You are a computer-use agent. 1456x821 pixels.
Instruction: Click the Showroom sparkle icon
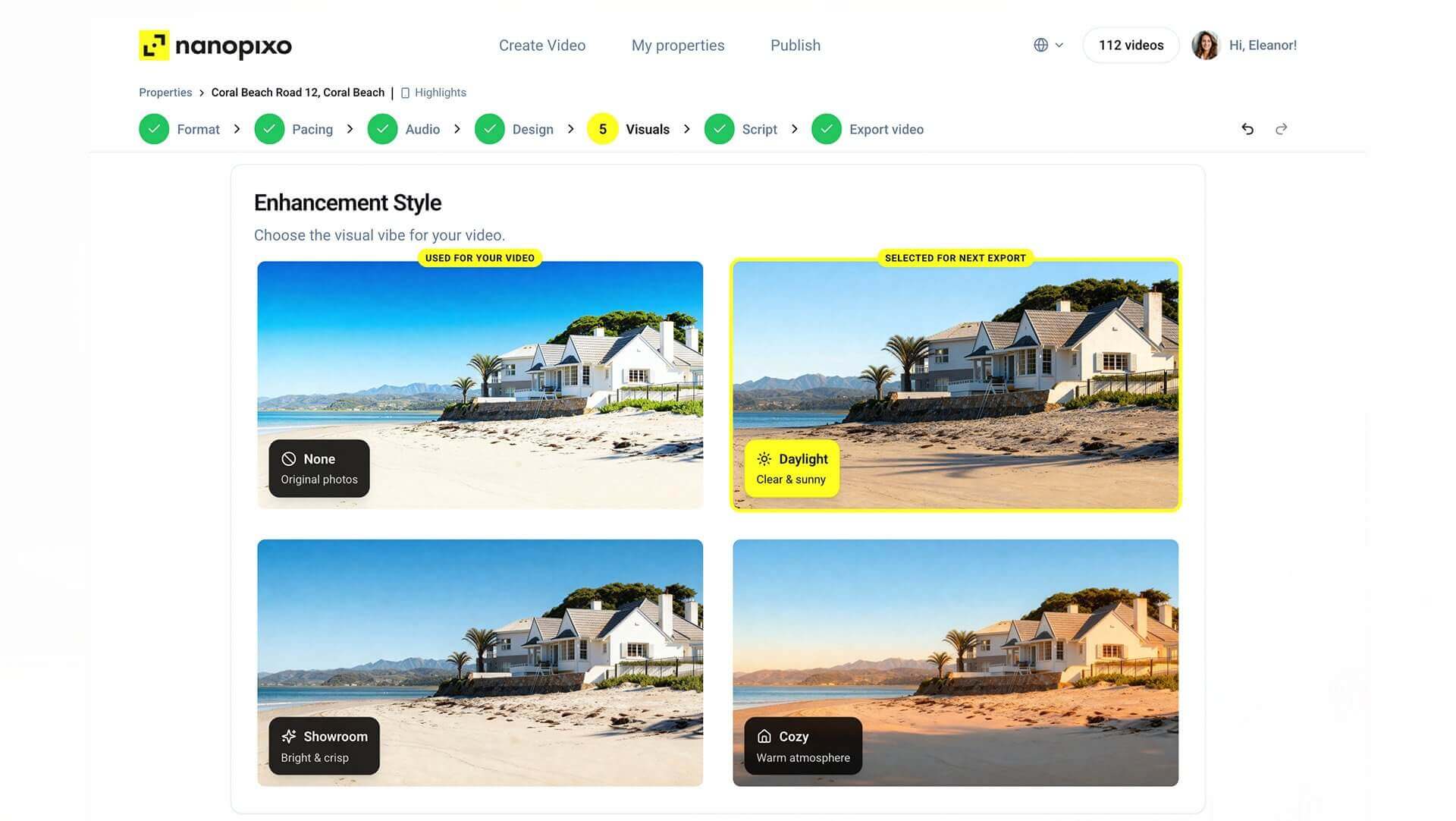pos(288,737)
